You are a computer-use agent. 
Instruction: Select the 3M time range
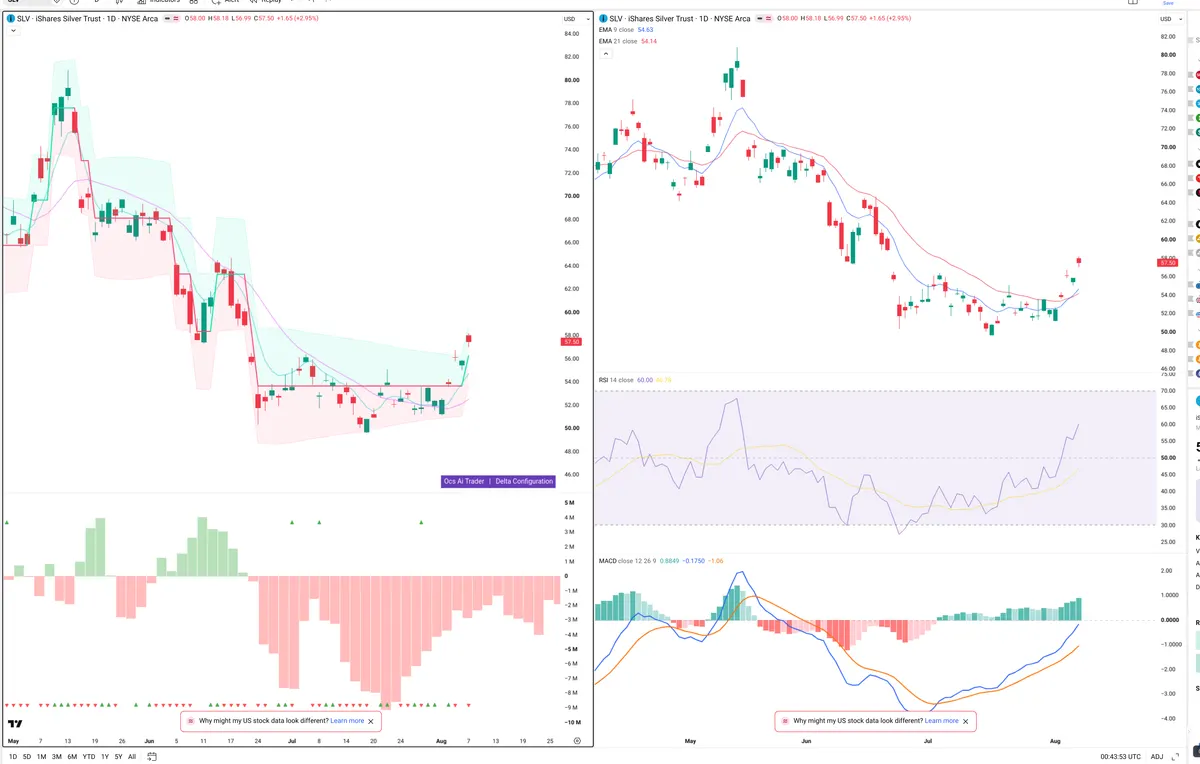click(x=56, y=756)
